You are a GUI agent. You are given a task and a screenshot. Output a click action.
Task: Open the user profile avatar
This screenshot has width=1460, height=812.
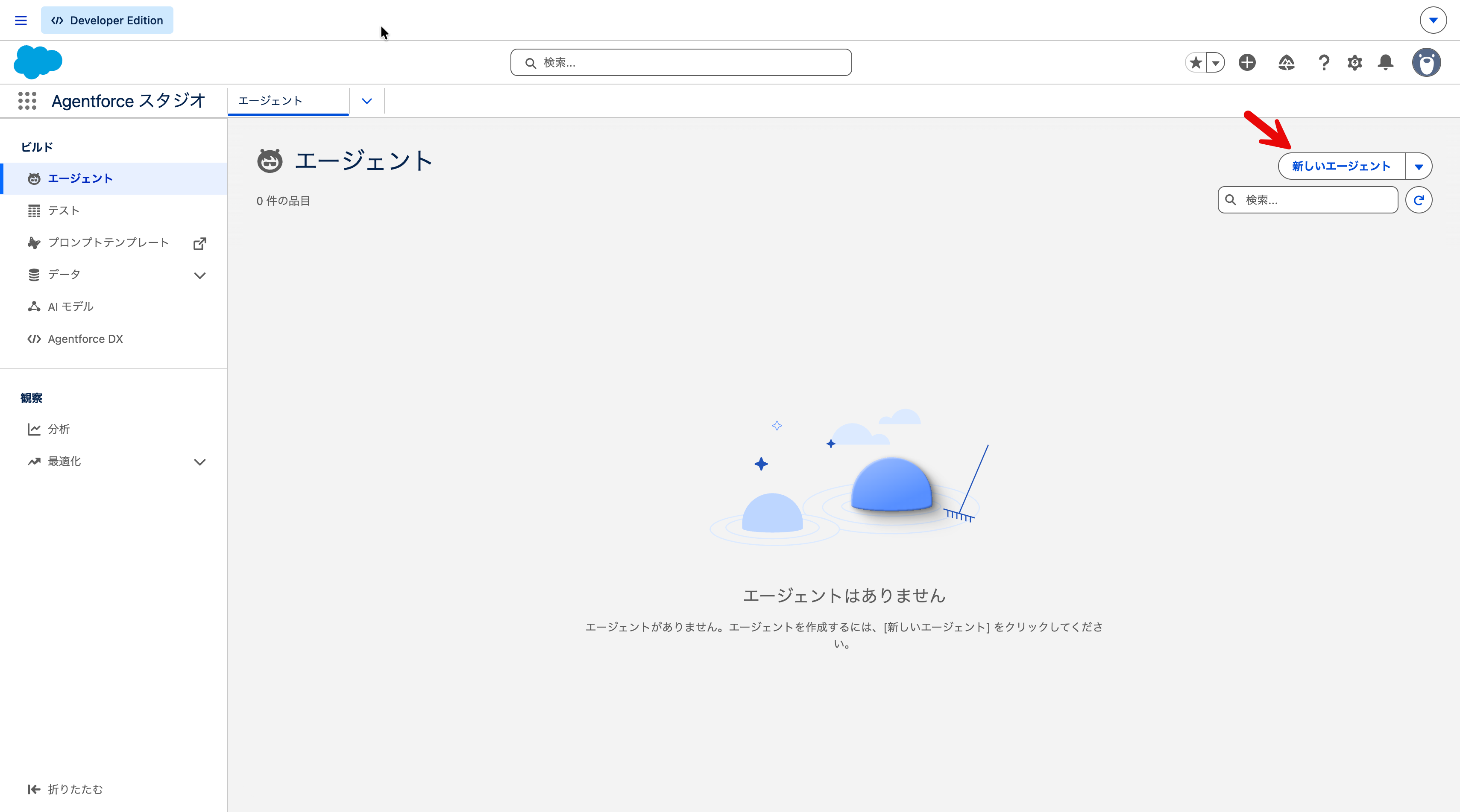(x=1426, y=62)
